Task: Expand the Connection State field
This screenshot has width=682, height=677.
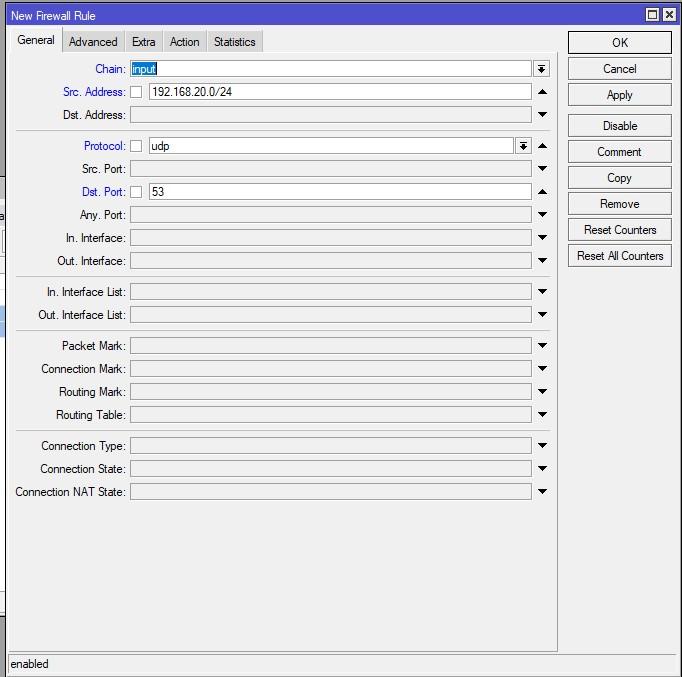Action: [x=542, y=468]
